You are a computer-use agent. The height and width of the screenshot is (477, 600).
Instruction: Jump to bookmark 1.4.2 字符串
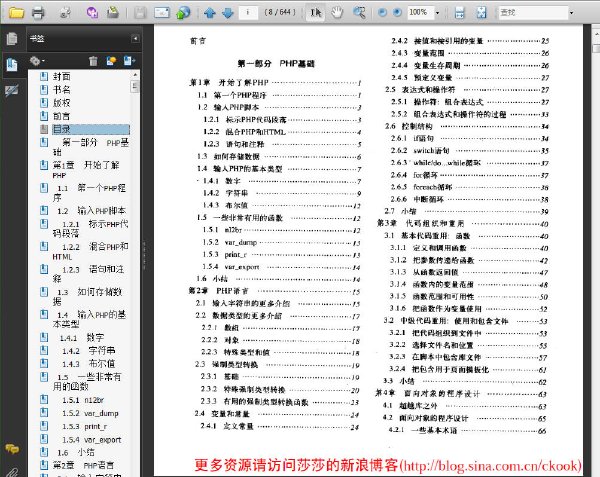tap(89, 351)
